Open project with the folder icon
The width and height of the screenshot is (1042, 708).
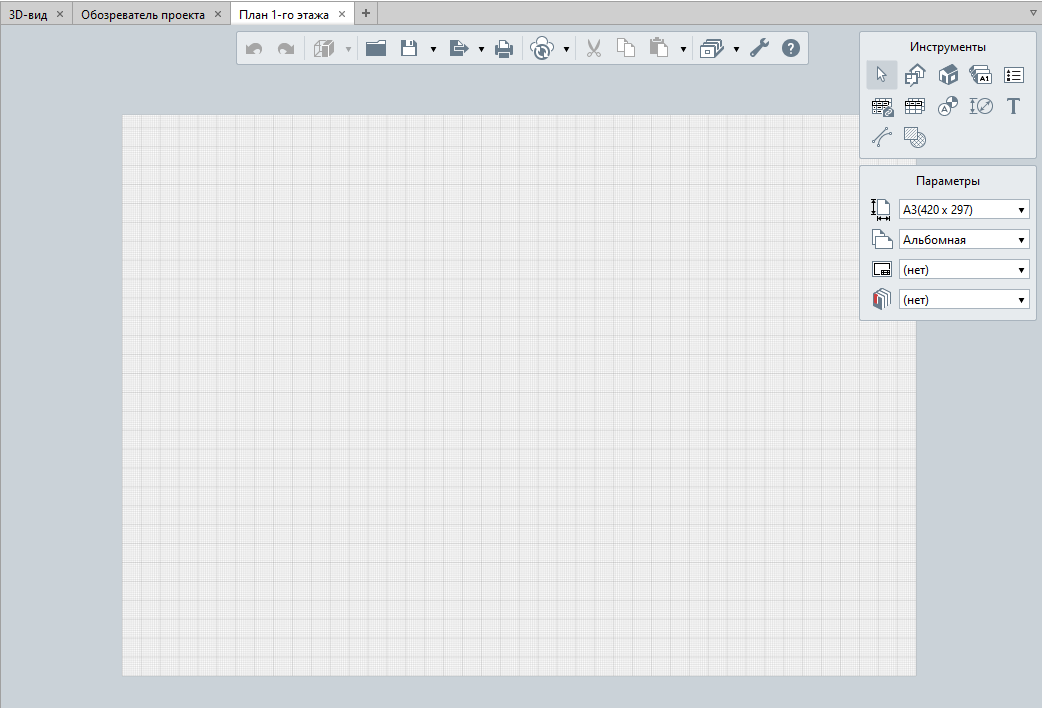tap(376, 48)
